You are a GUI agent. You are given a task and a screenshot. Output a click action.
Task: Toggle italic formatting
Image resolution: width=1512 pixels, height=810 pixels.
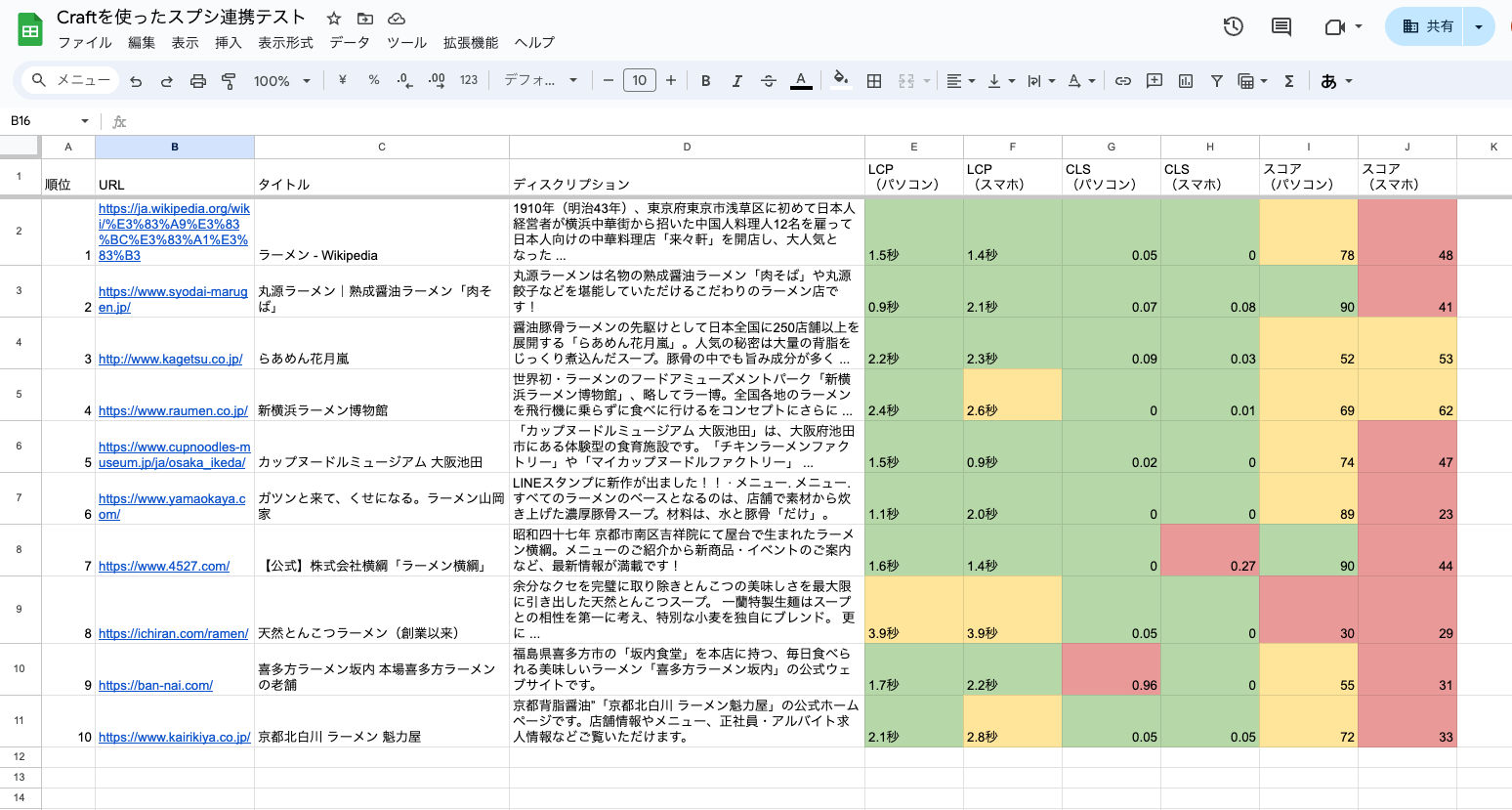point(737,81)
